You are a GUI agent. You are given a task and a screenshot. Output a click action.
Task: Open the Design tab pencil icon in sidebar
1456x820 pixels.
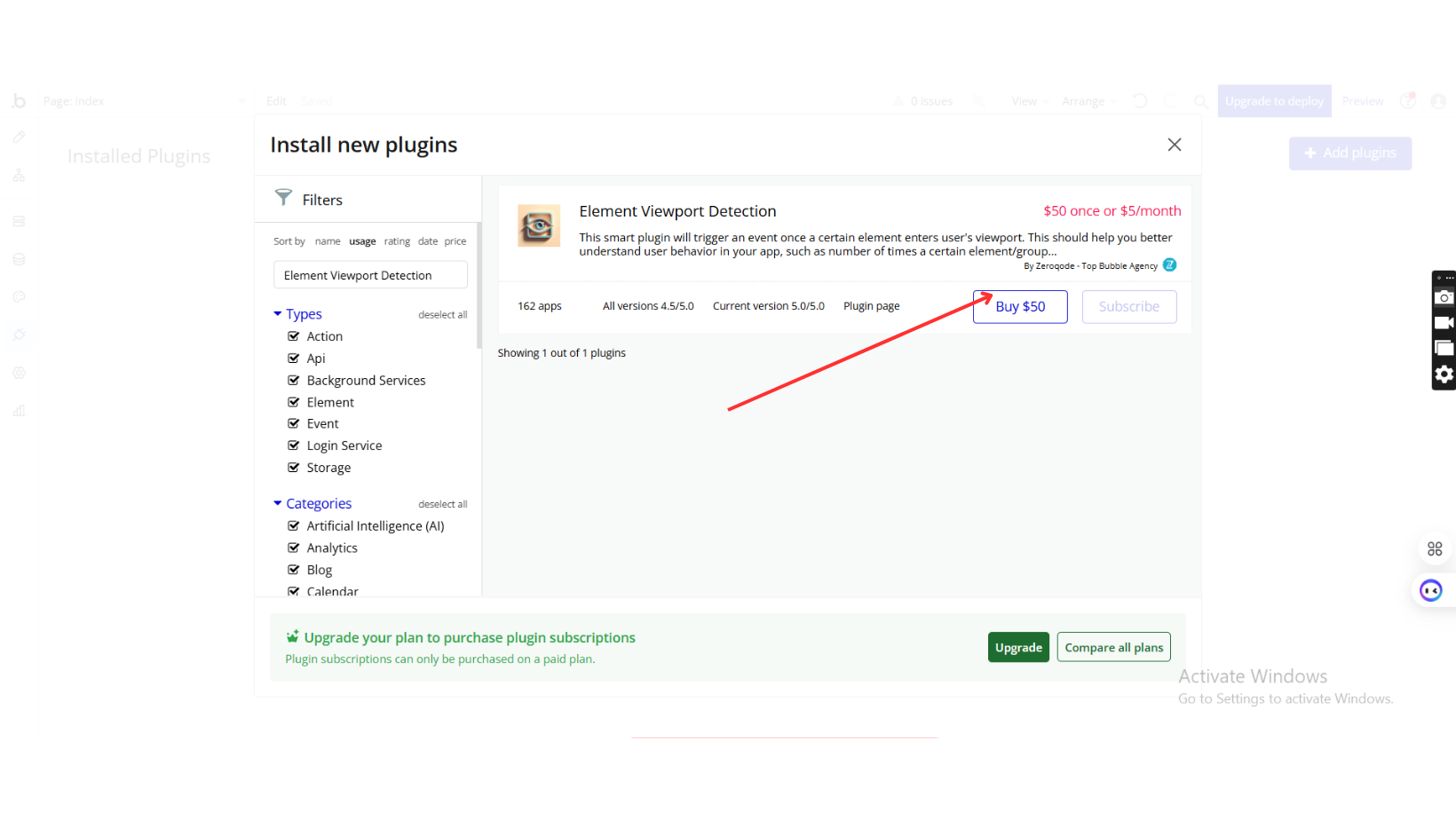(19, 138)
